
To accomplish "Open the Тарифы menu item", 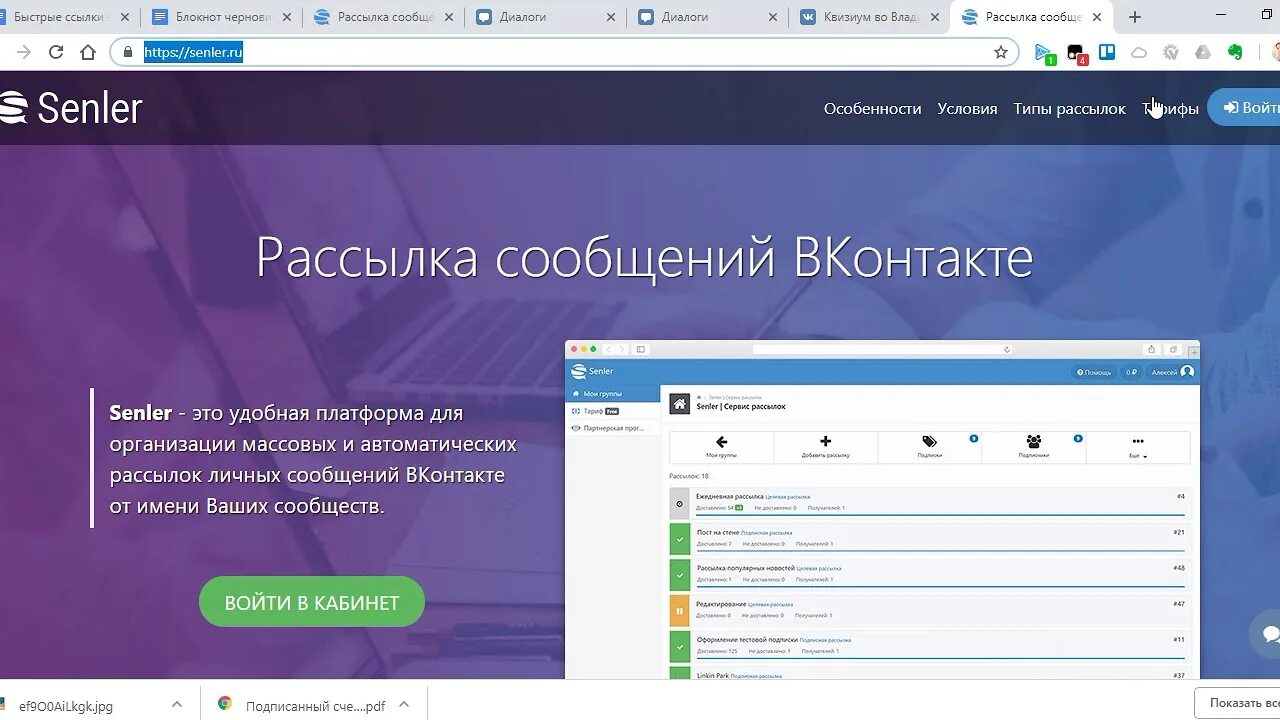I will [1170, 108].
